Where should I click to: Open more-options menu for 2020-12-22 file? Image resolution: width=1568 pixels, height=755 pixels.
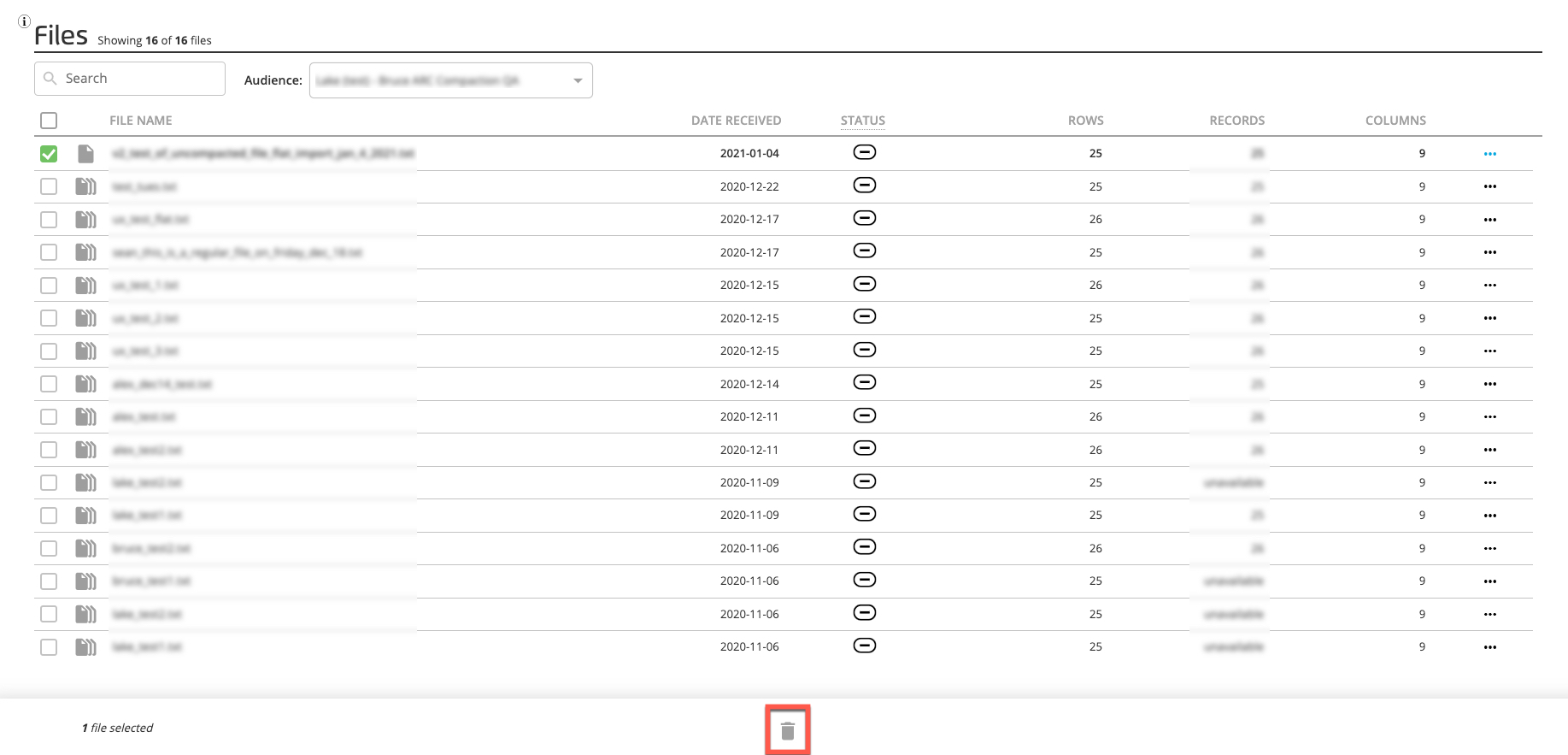pos(1490,186)
